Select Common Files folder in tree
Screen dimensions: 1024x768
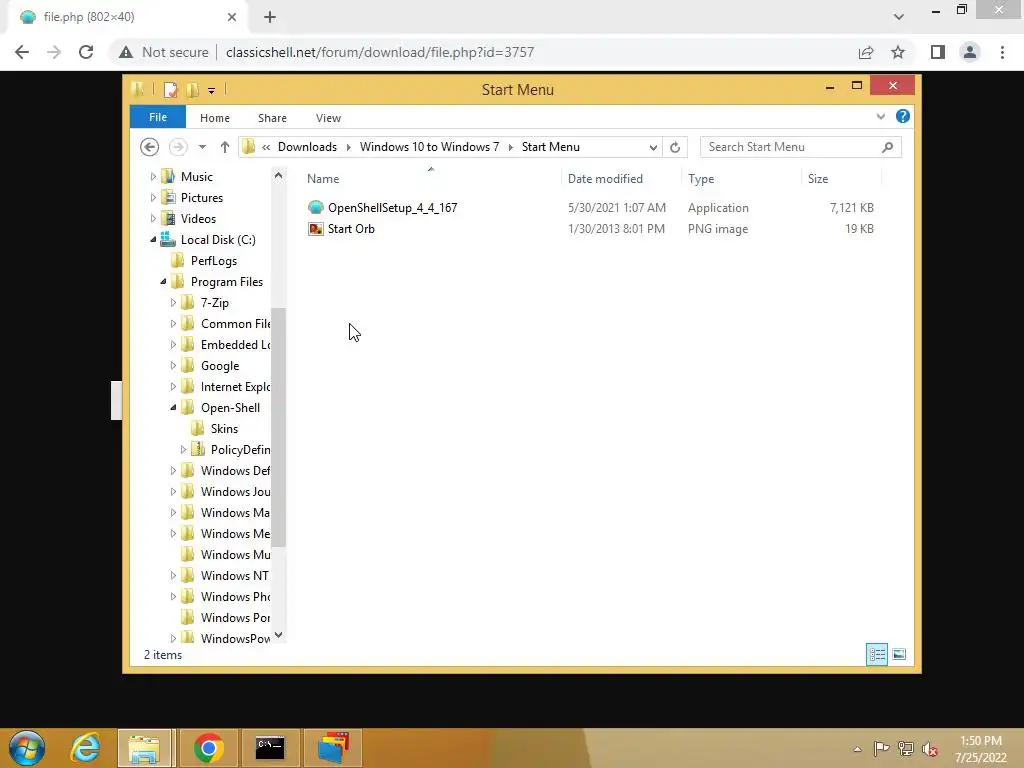[235, 323]
